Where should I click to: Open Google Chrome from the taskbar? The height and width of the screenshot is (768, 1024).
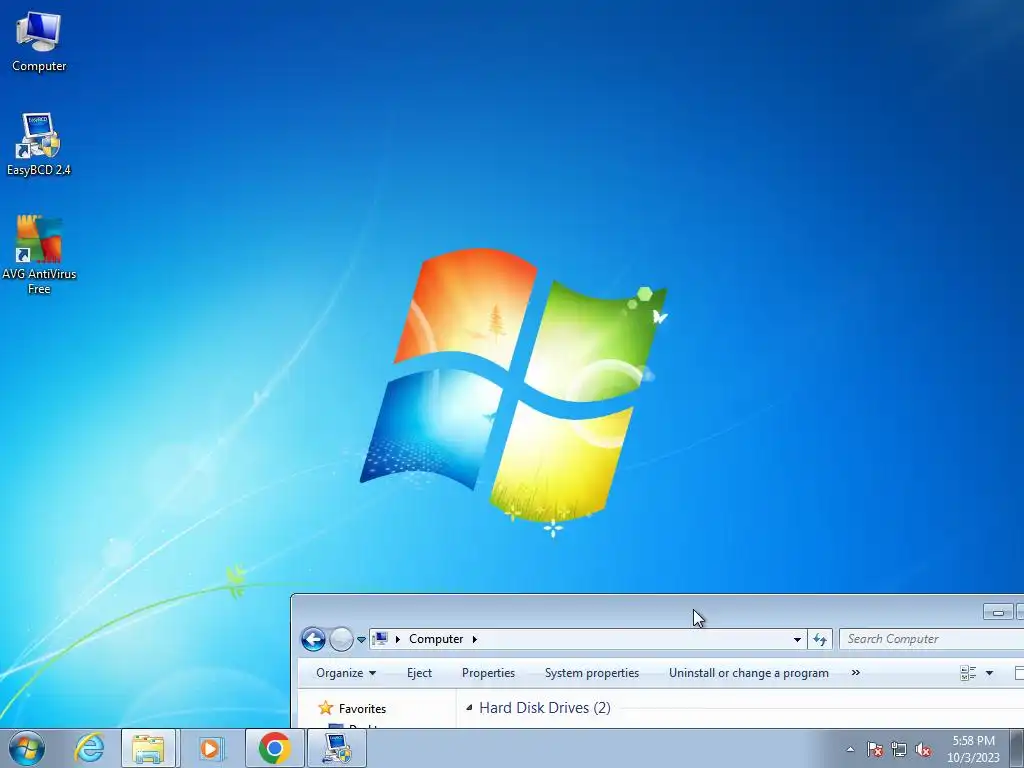(x=274, y=748)
